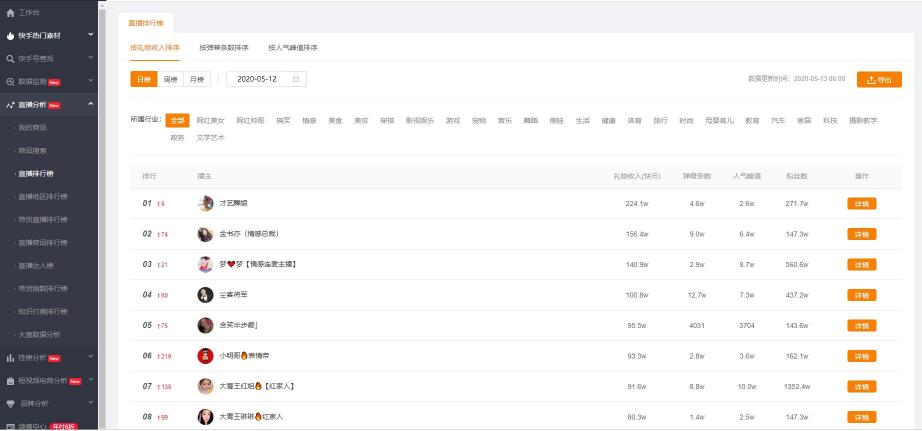Switch to the 按弹幕条数排序 tab

pyautogui.click(x=224, y=48)
